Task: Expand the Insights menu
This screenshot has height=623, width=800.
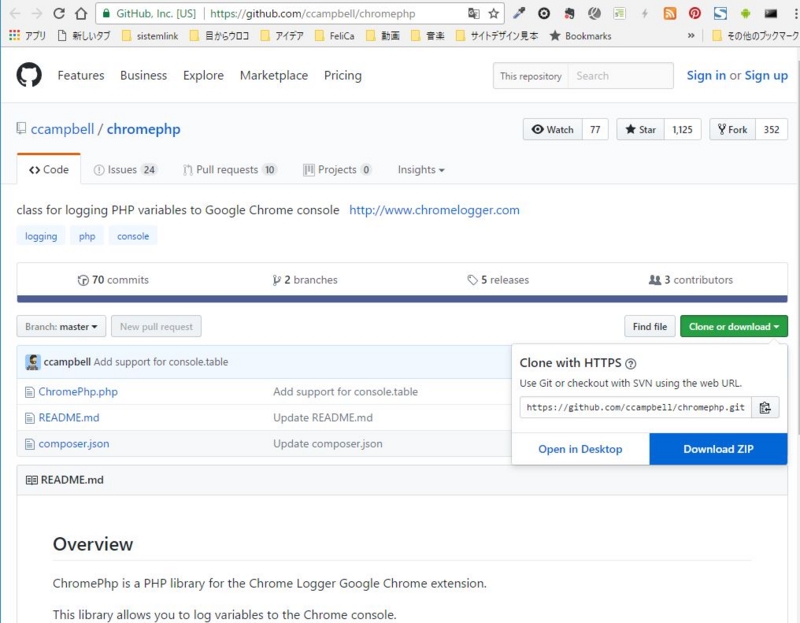Action: 420,169
